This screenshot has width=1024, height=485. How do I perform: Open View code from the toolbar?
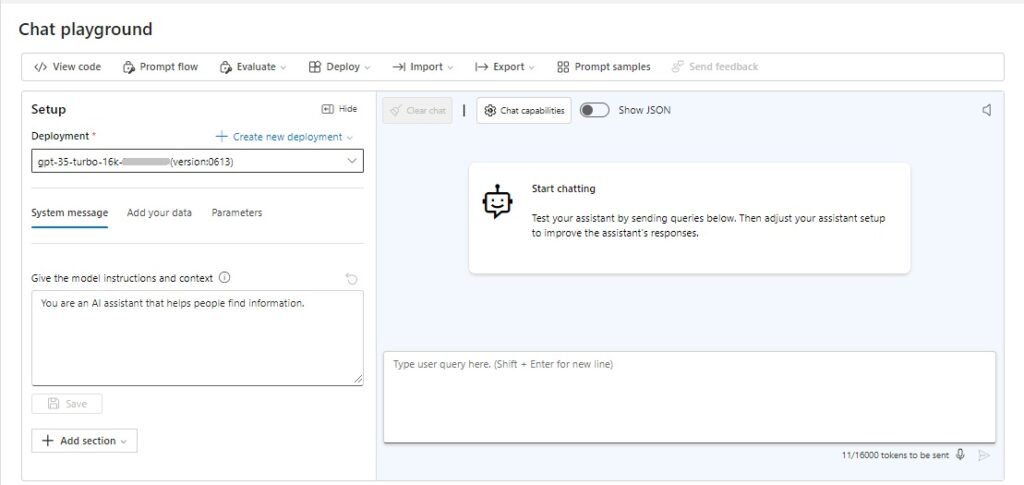(x=67, y=67)
